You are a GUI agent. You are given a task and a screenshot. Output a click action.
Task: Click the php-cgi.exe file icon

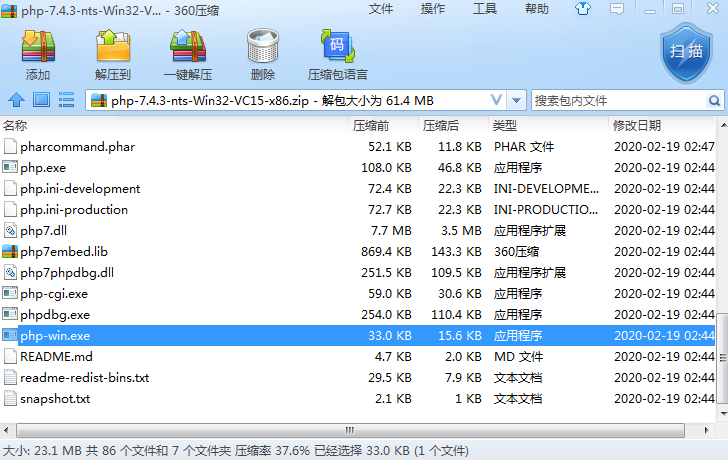point(10,293)
